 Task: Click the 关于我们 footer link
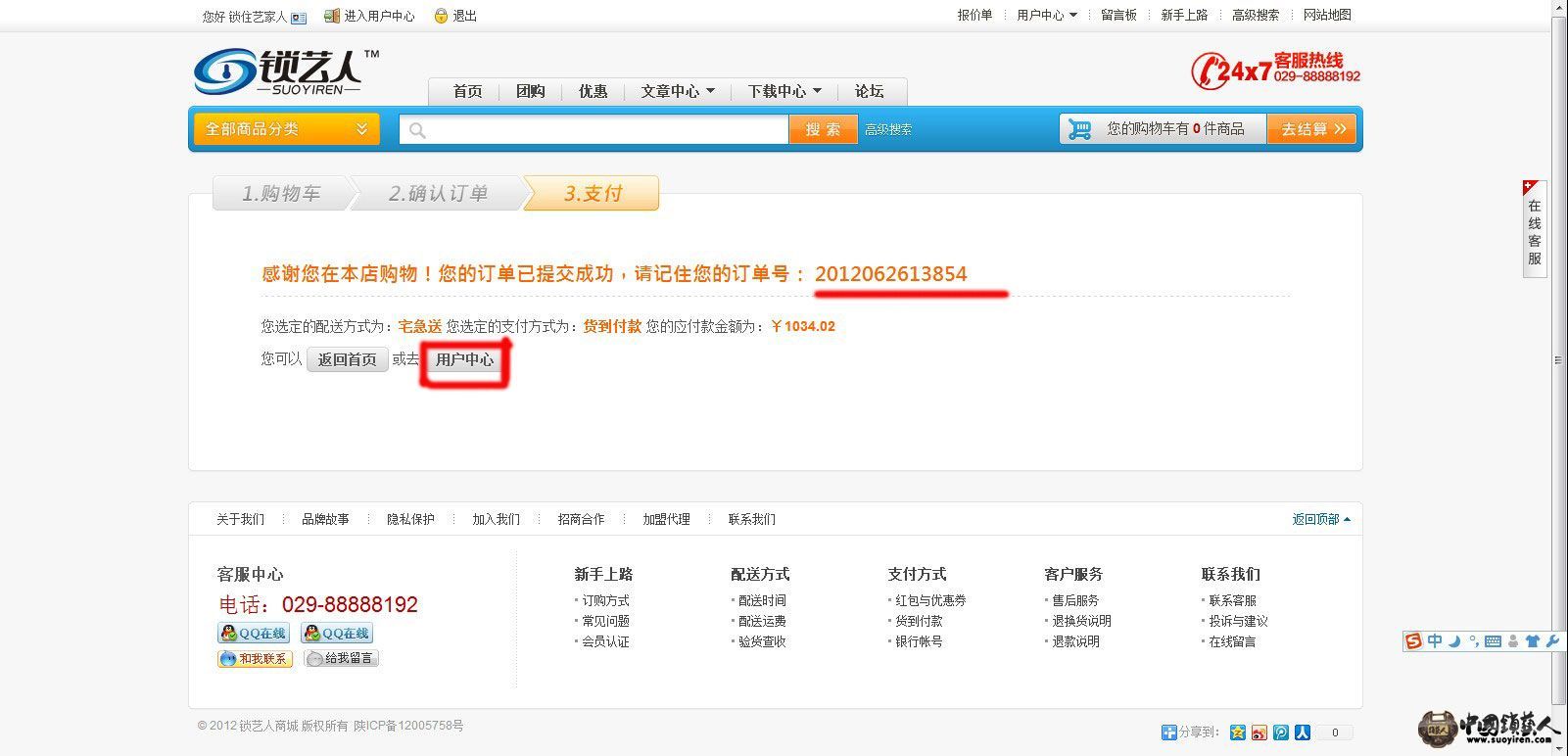point(240,519)
